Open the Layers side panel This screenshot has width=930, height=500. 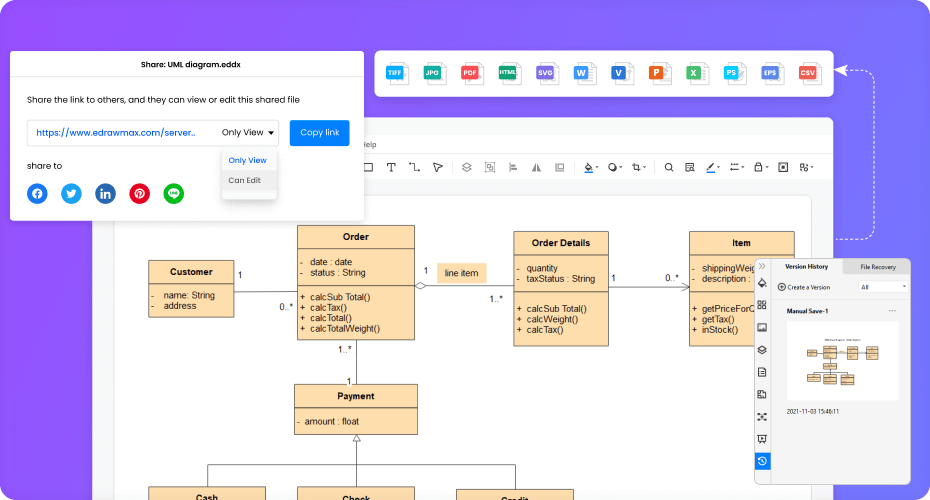pos(762,350)
